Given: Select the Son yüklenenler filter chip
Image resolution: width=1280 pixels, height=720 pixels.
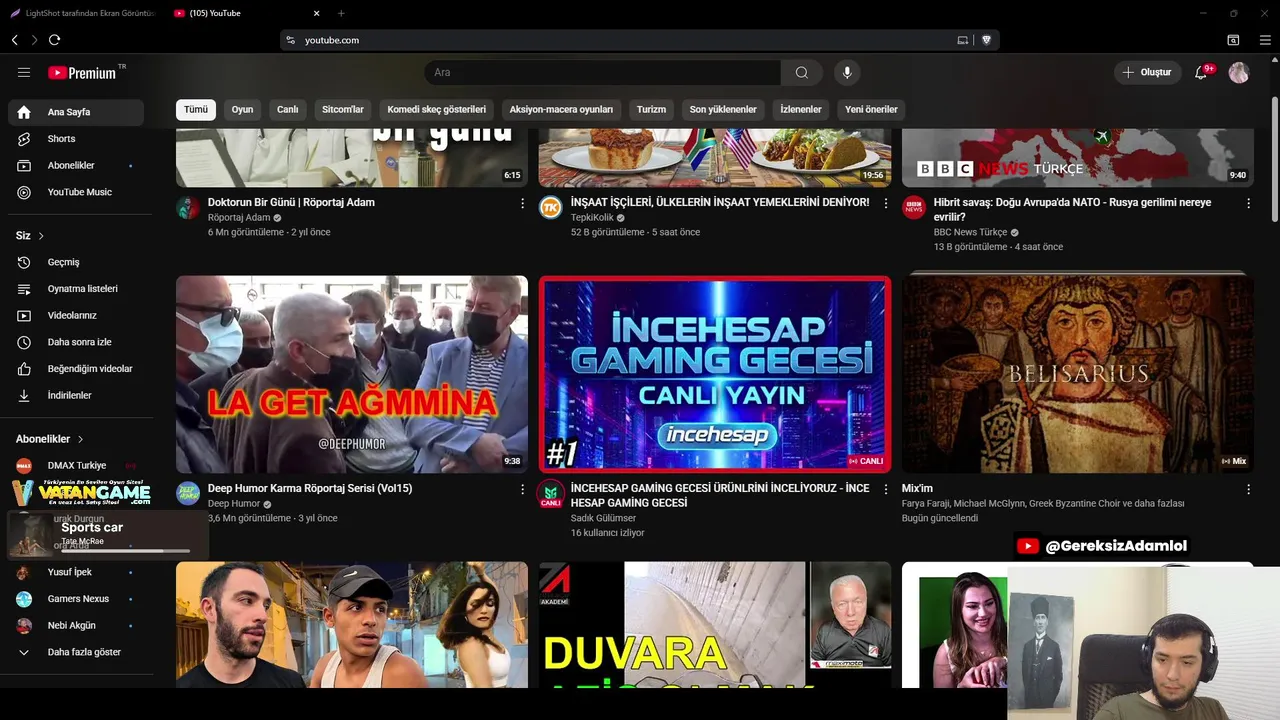Looking at the screenshot, I should [723, 110].
